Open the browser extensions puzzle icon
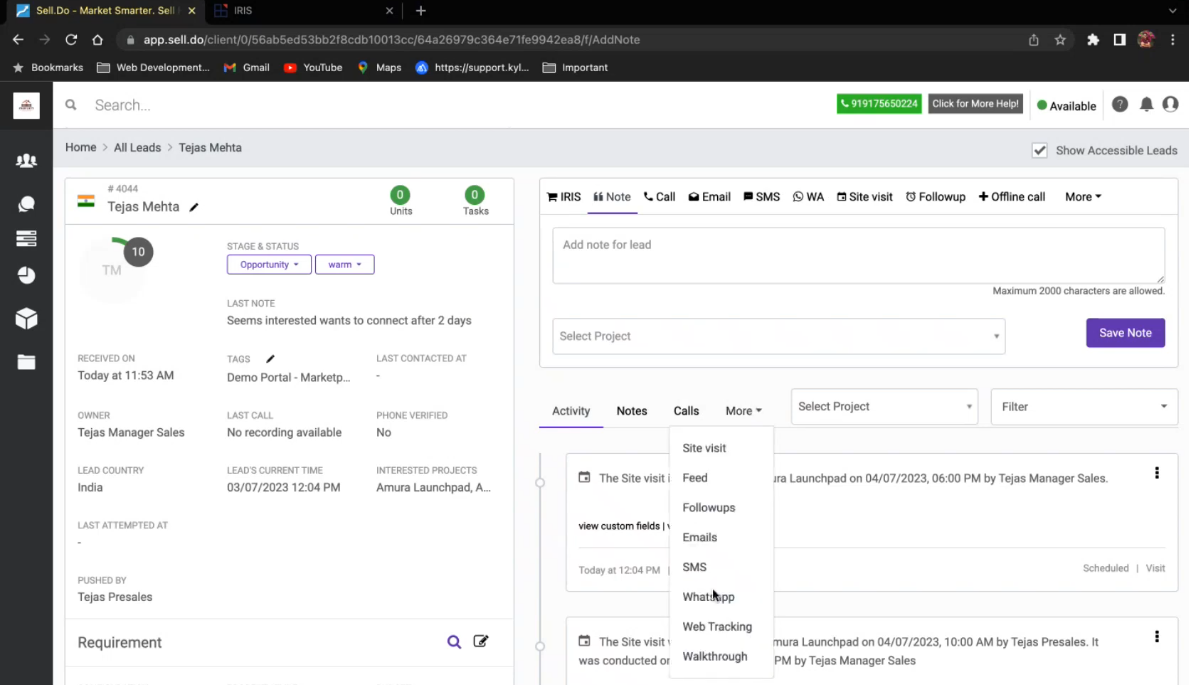 coord(1093,39)
